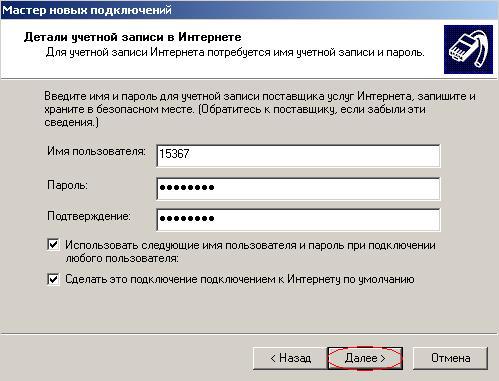Click the horizontal separator above the buttons
Image resolution: width=499 pixels, height=381 pixels.
(x=249, y=333)
